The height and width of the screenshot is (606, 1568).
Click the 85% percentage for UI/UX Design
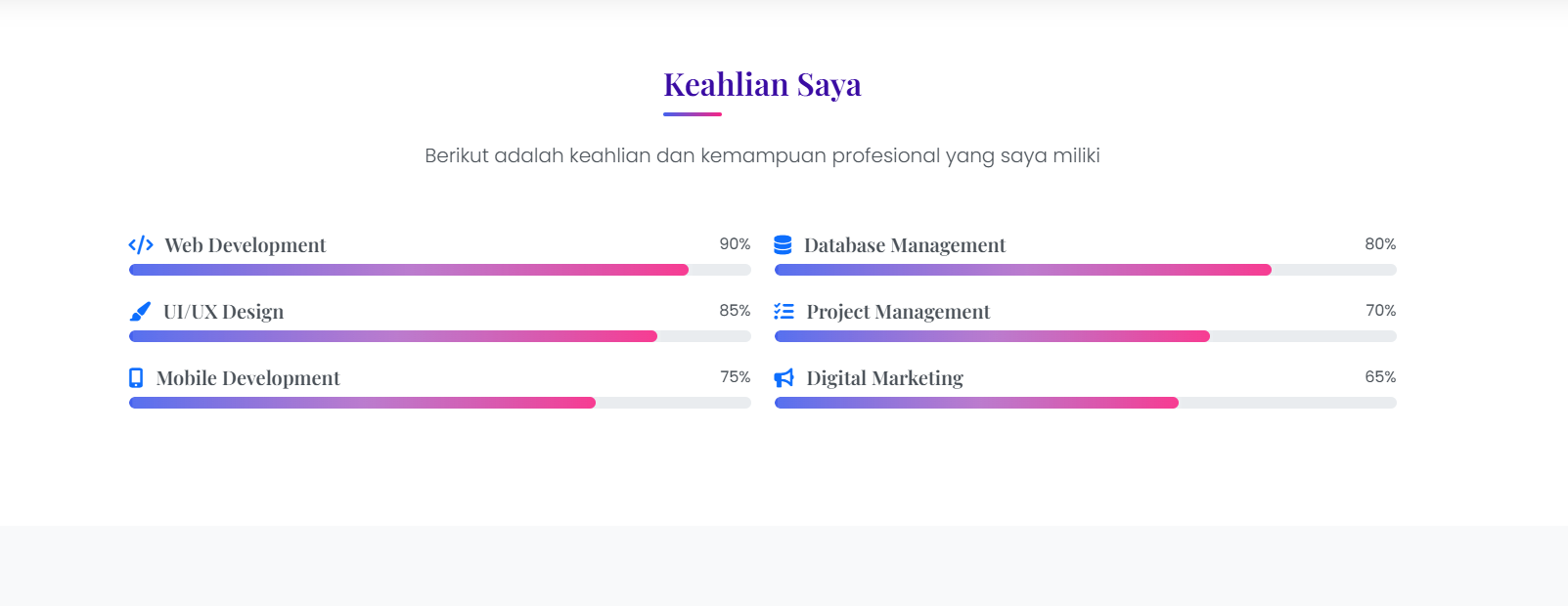(x=735, y=310)
